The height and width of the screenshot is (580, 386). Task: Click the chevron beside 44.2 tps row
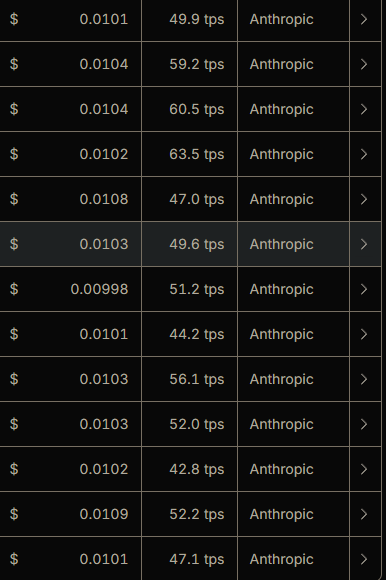[364, 334]
